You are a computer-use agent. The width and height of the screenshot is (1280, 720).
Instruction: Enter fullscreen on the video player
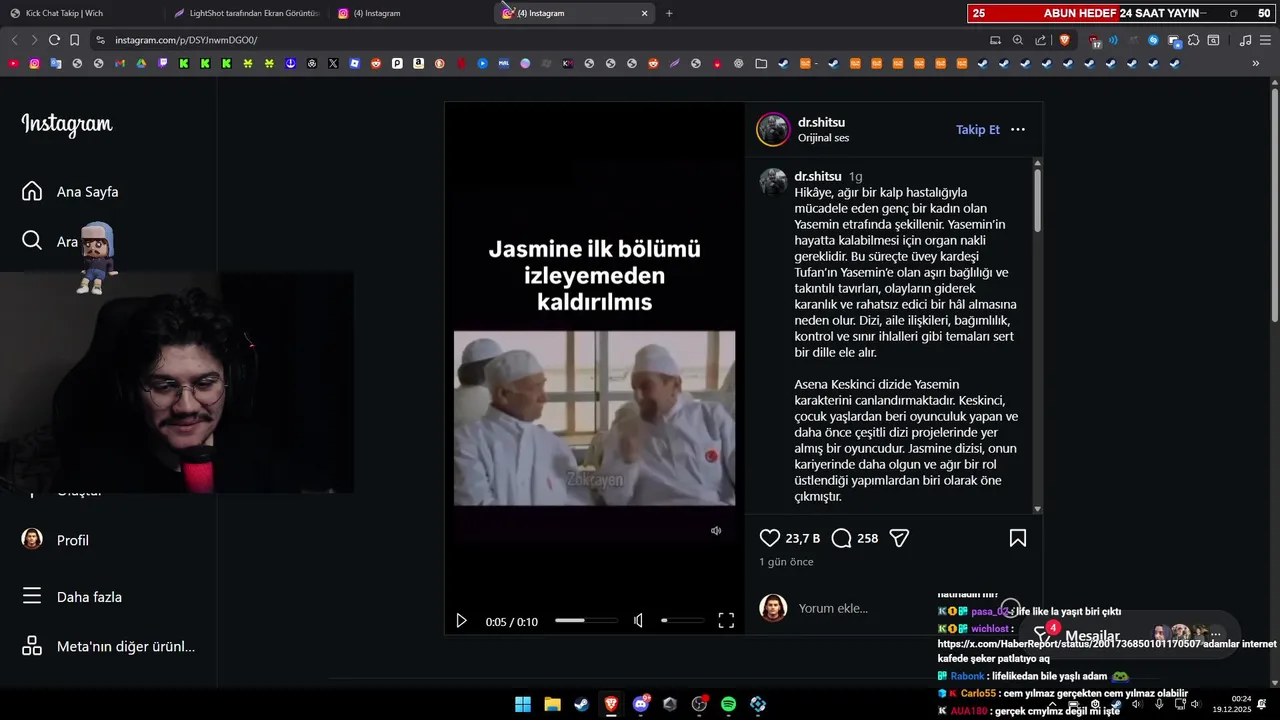pos(726,621)
